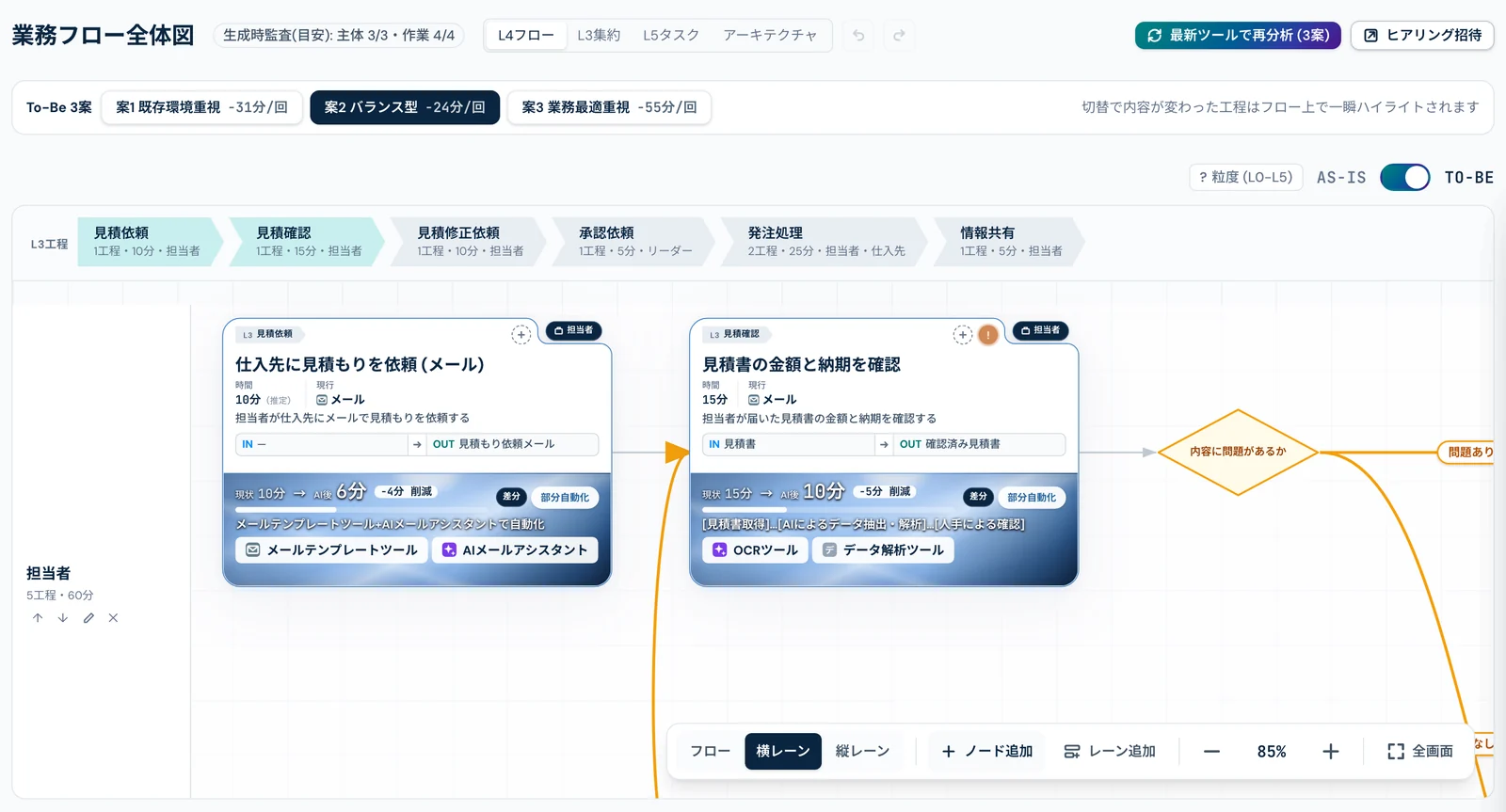The height and width of the screenshot is (812, 1506).
Task: Open the orange warning icon on the 見積確認 card
Action: tap(987, 334)
